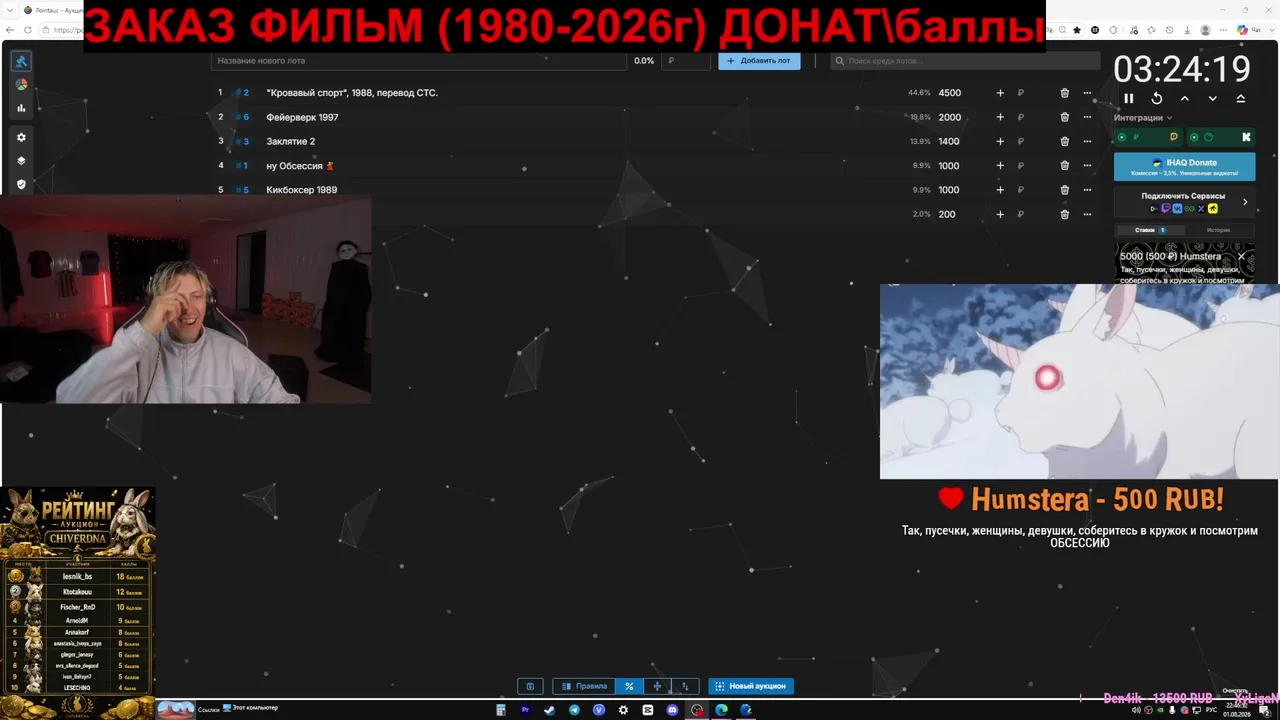Add amount to the ну Обсессия lot
The image size is (1280, 720).
coord(1000,165)
